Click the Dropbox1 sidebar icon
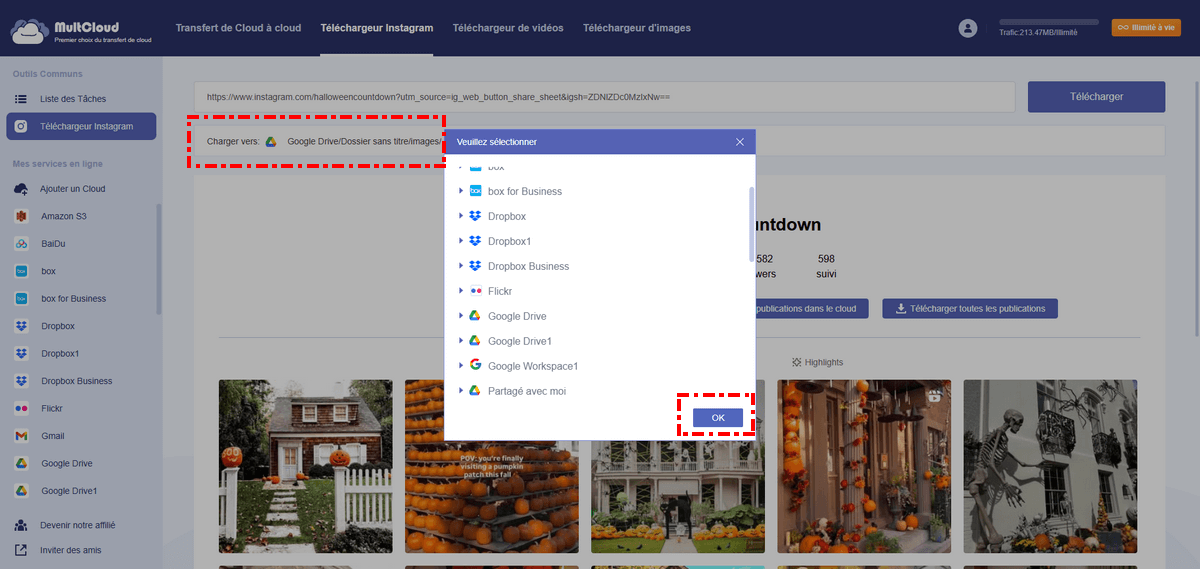 (21, 354)
